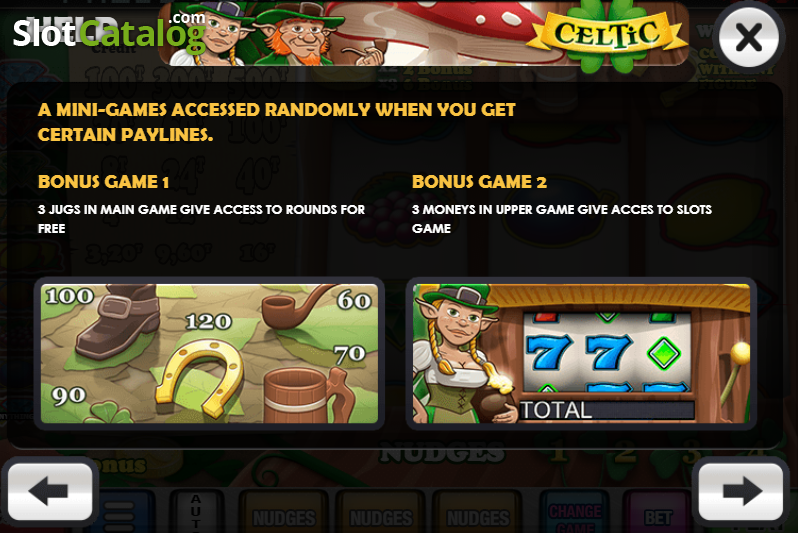798x533 pixels.
Task: Click the Total display bar
Action: tap(607, 410)
